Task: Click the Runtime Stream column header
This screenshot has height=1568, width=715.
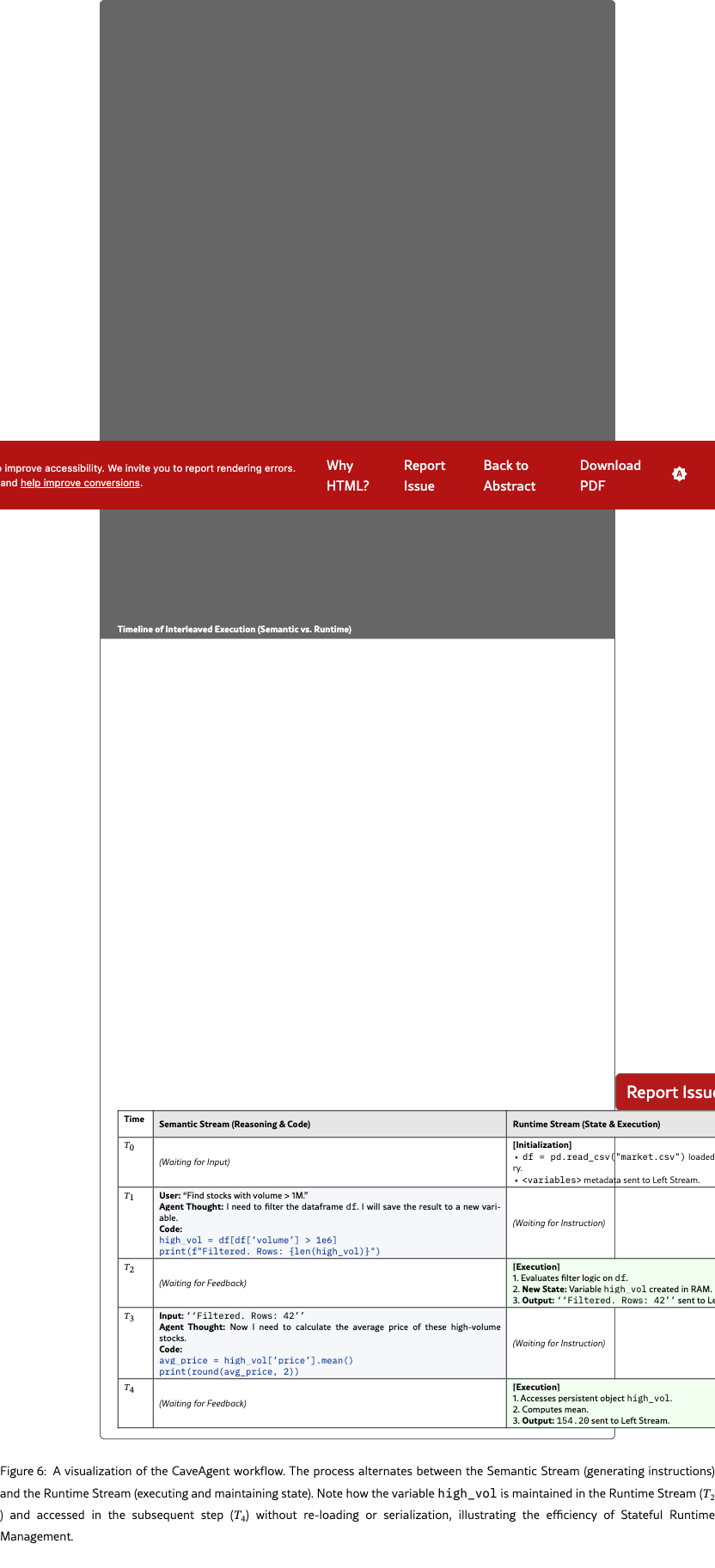Action: (x=586, y=1124)
